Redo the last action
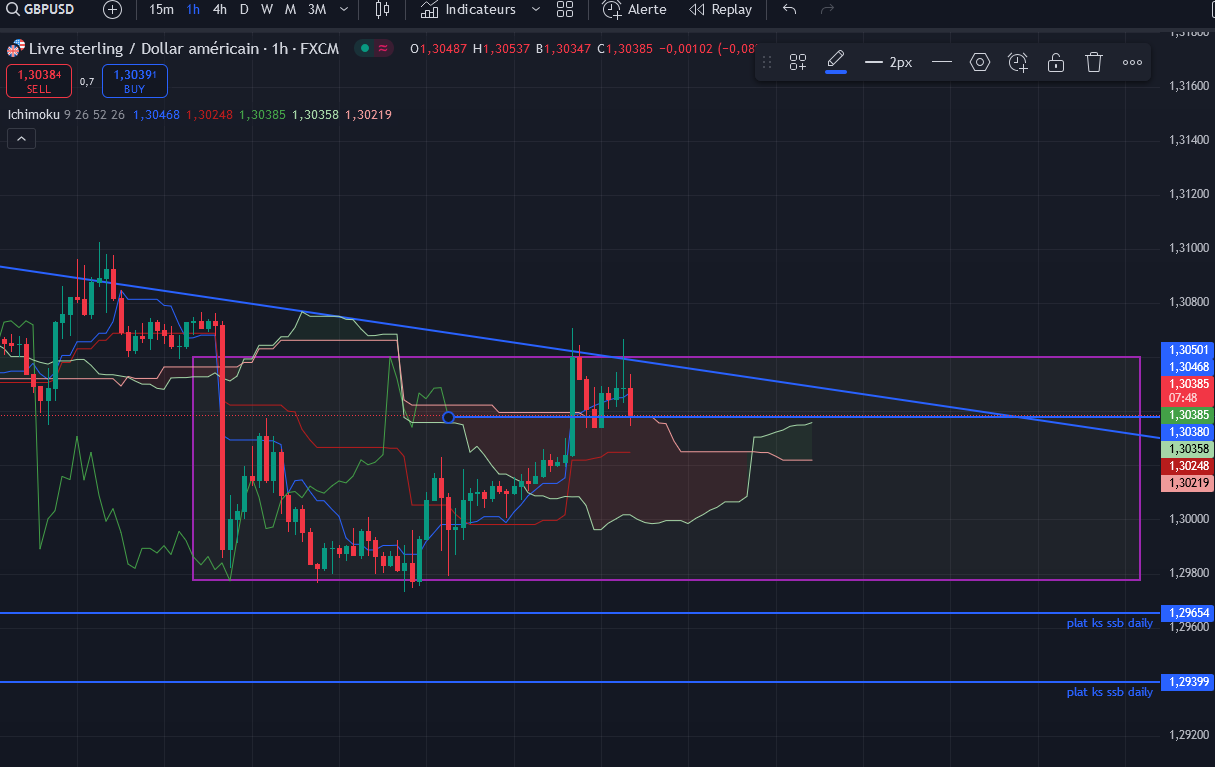The image size is (1215, 767). click(827, 9)
